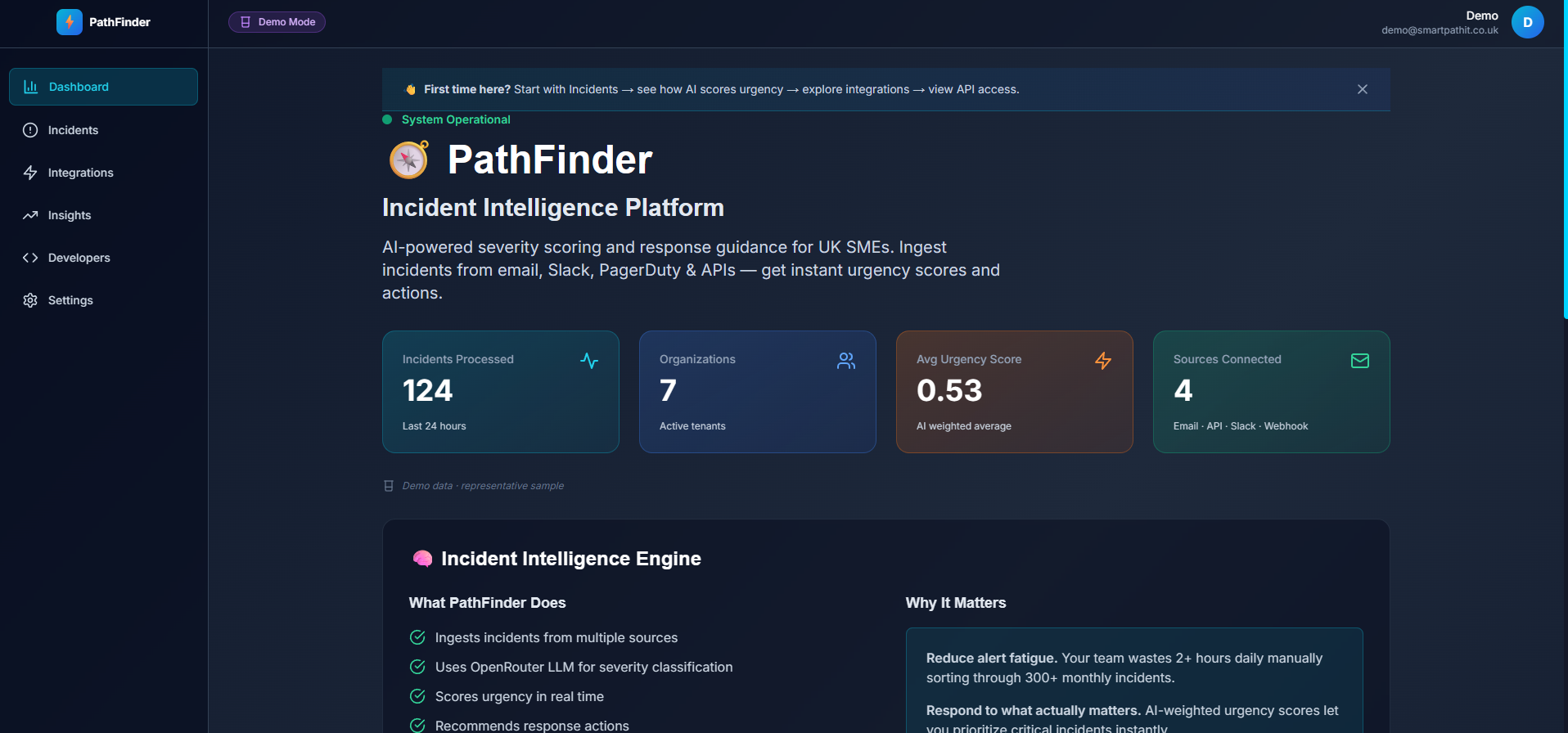Open the Demo account menu

point(1440,22)
